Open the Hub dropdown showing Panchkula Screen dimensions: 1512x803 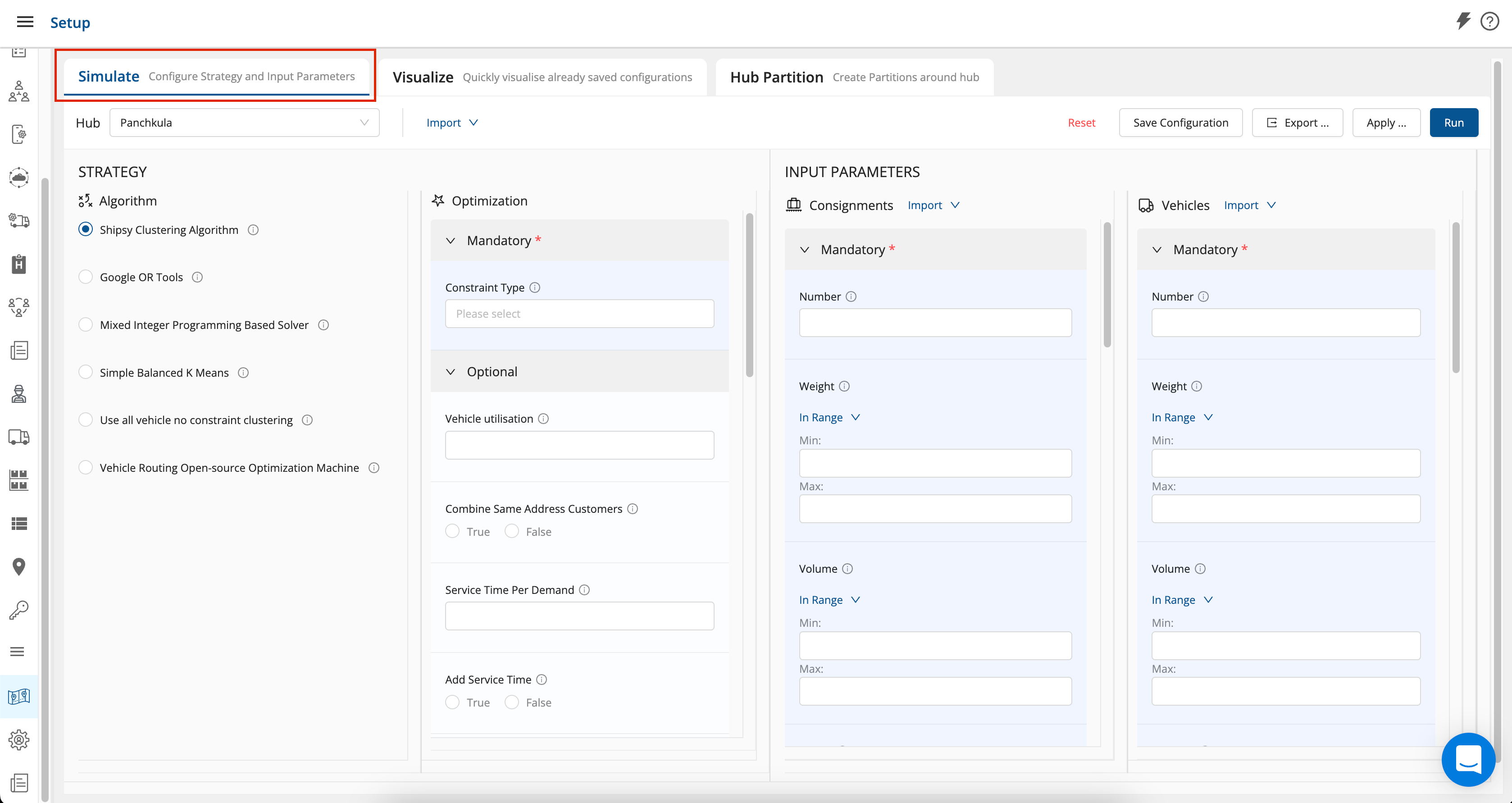pos(244,123)
